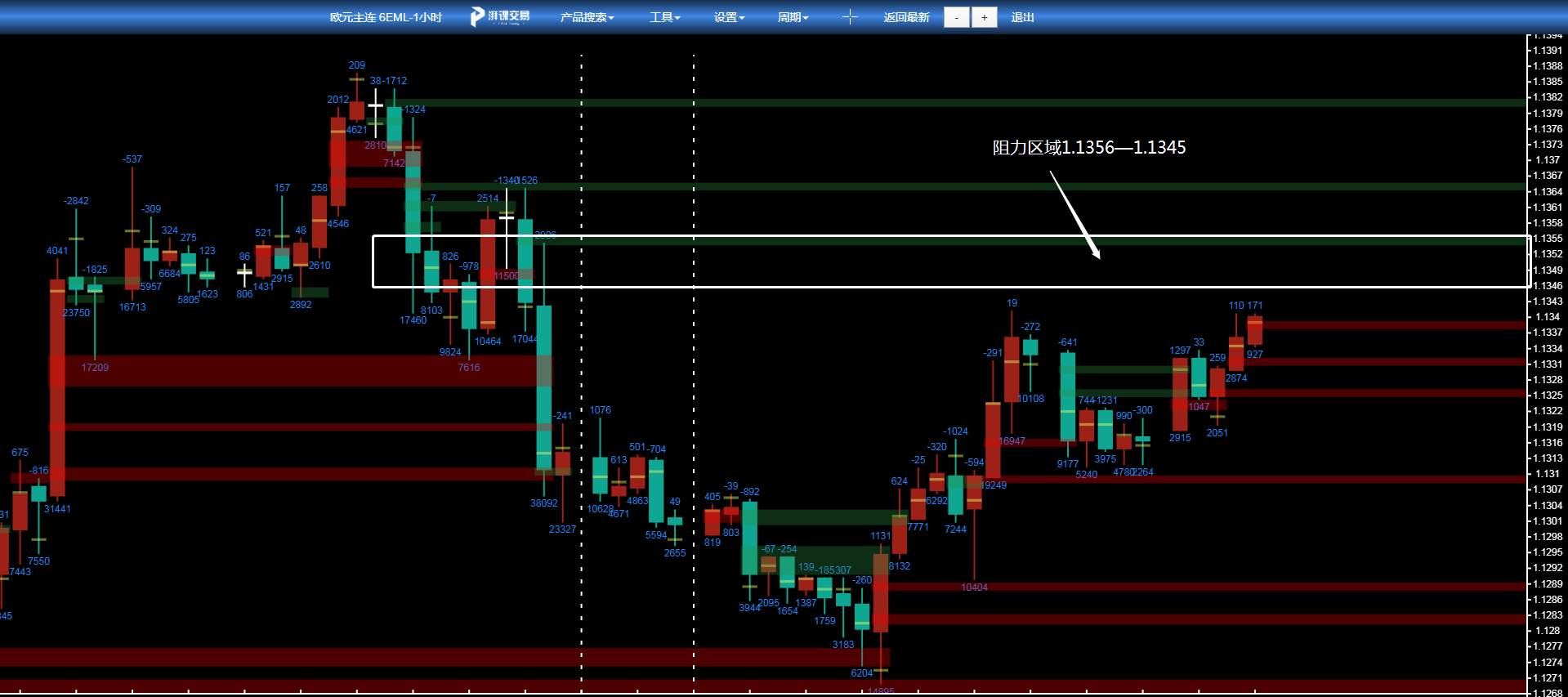Screen dimensions: 1568x697
Task: Click the 10108 volume label
Action: (x=1030, y=399)
